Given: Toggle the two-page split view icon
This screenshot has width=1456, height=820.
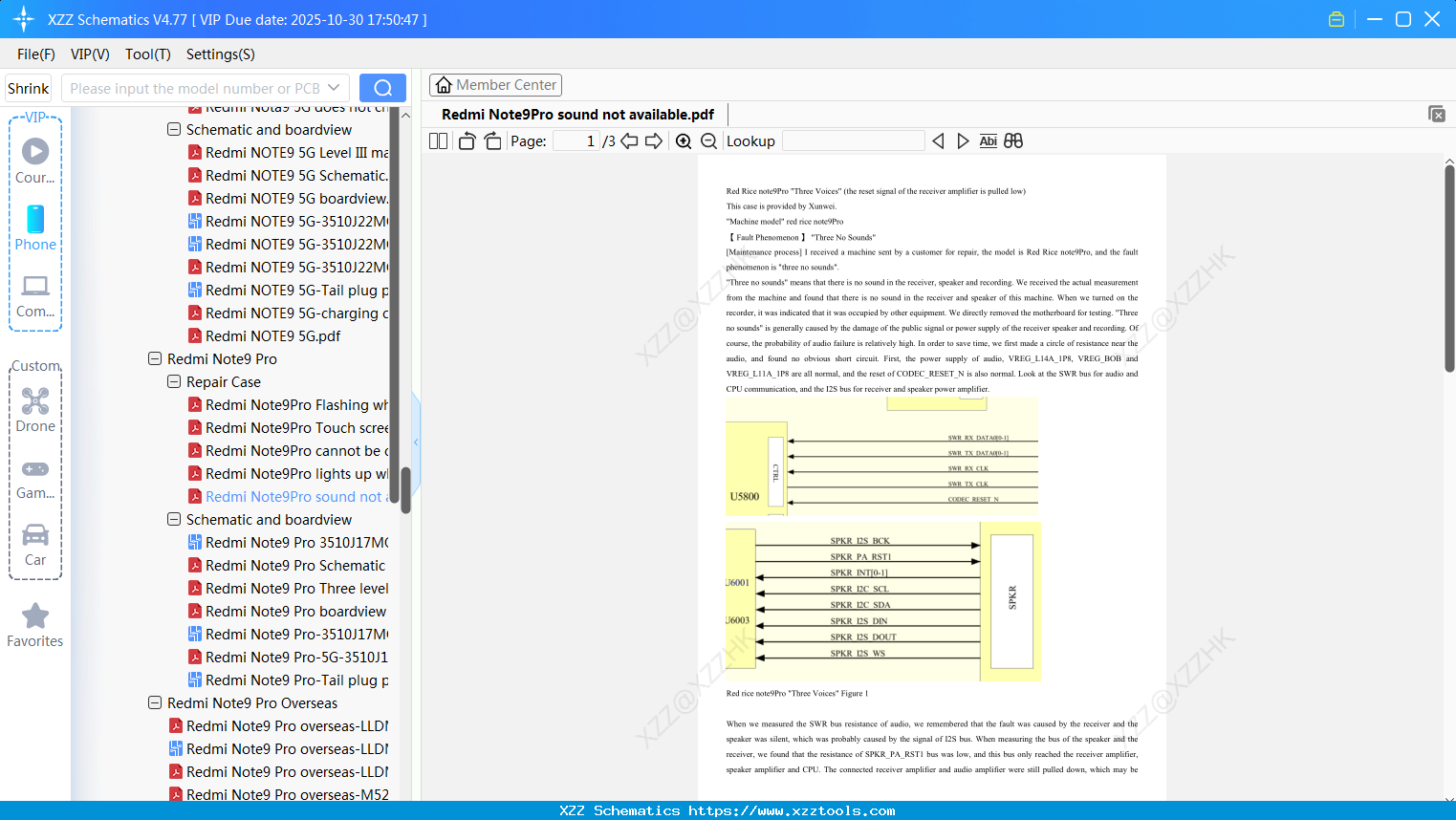Looking at the screenshot, I should [x=438, y=141].
